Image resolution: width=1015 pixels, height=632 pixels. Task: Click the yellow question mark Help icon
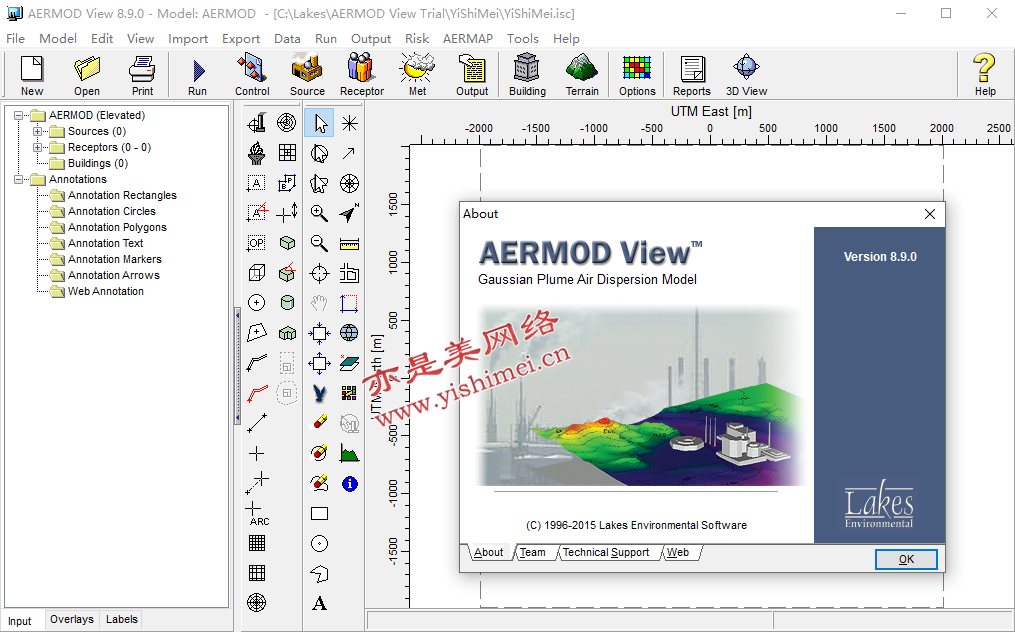pyautogui.click(x=985, y=75)
